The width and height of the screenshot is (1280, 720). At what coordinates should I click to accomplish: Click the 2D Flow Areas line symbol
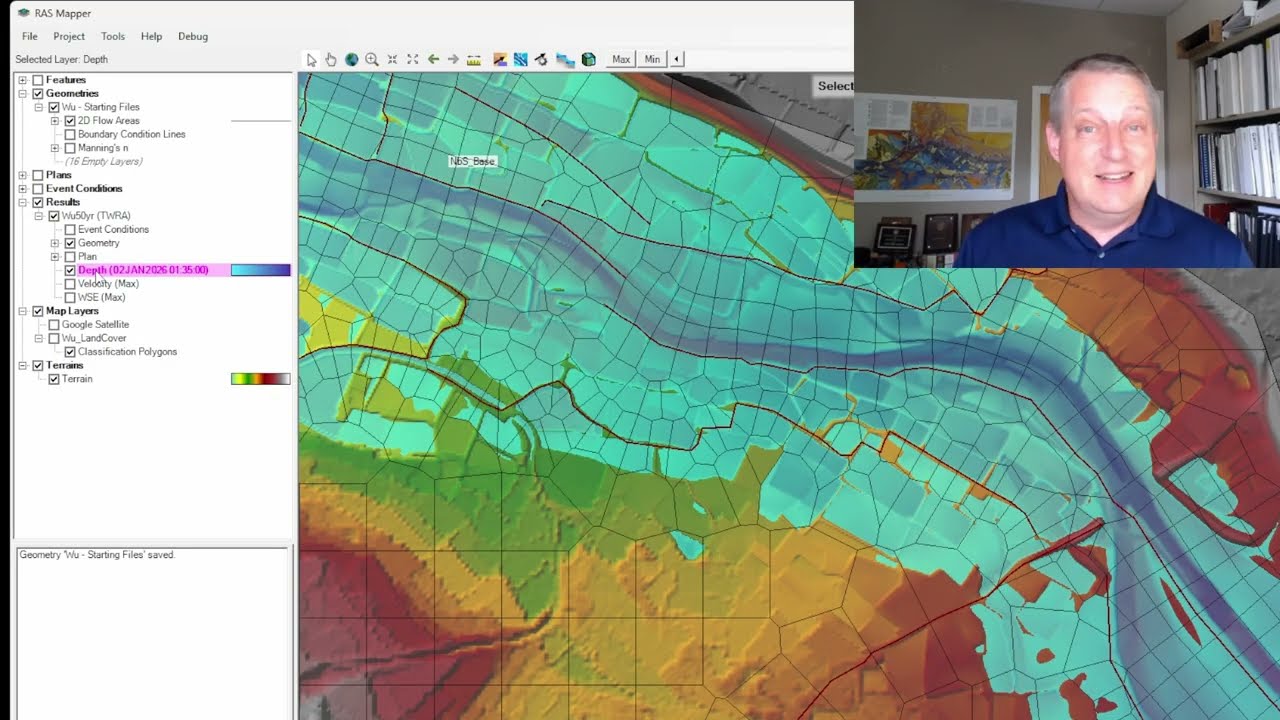click(260, 121)
